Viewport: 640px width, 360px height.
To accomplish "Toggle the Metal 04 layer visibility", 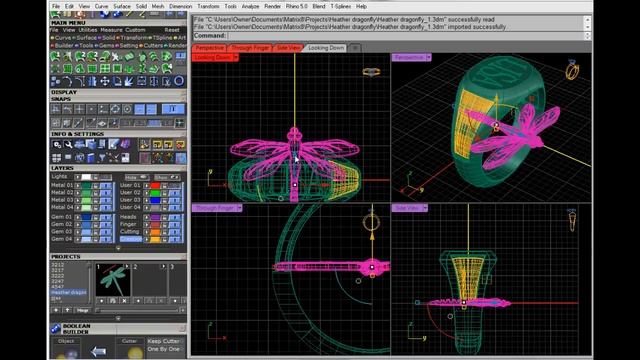I will 107,207.
